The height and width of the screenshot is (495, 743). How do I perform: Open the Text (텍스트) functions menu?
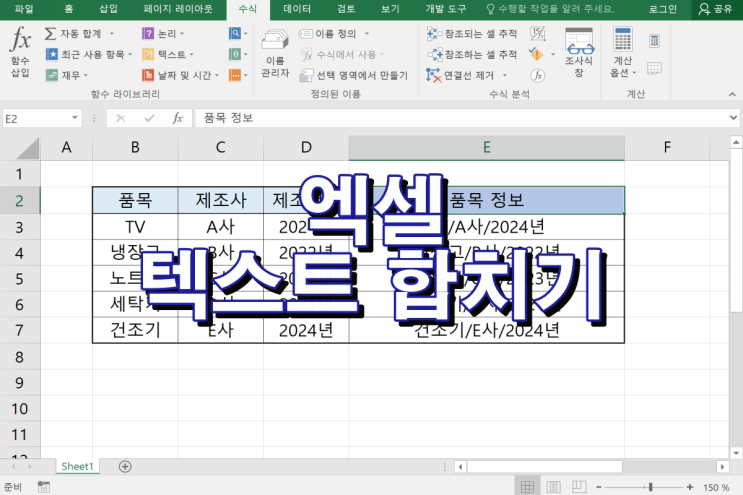(164, 54)
